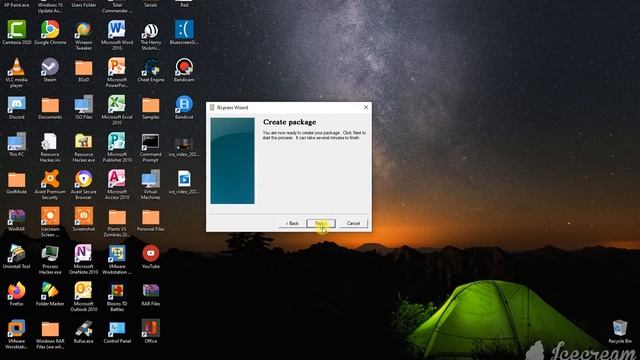This screenshot has width=640, height=360.
Task: Select the Uninstall Tool desktop icon
Action: tap(17, 254)
